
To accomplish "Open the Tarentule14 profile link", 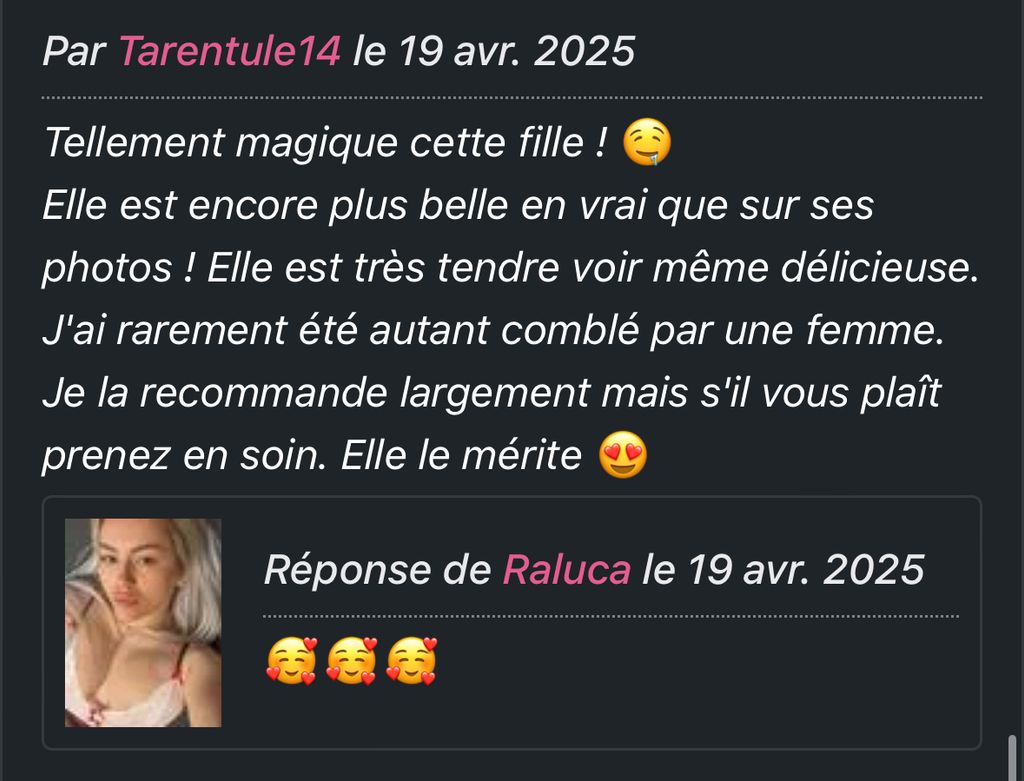I will [x=230, y=51].
